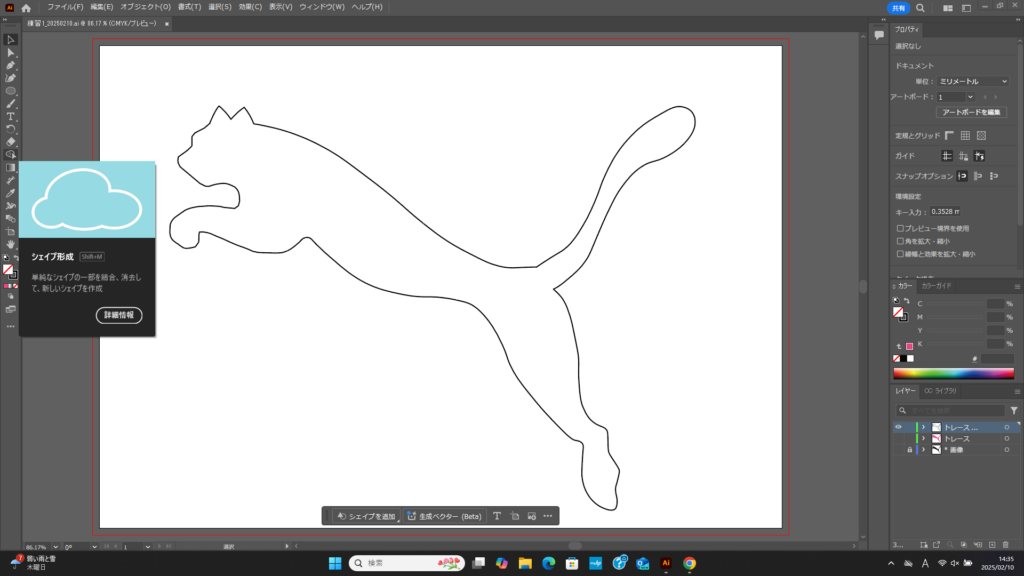The width and height of the screenshot is (1024, 576).
Task: Click the layer search filter icon
Action: tap(1013, 410)
